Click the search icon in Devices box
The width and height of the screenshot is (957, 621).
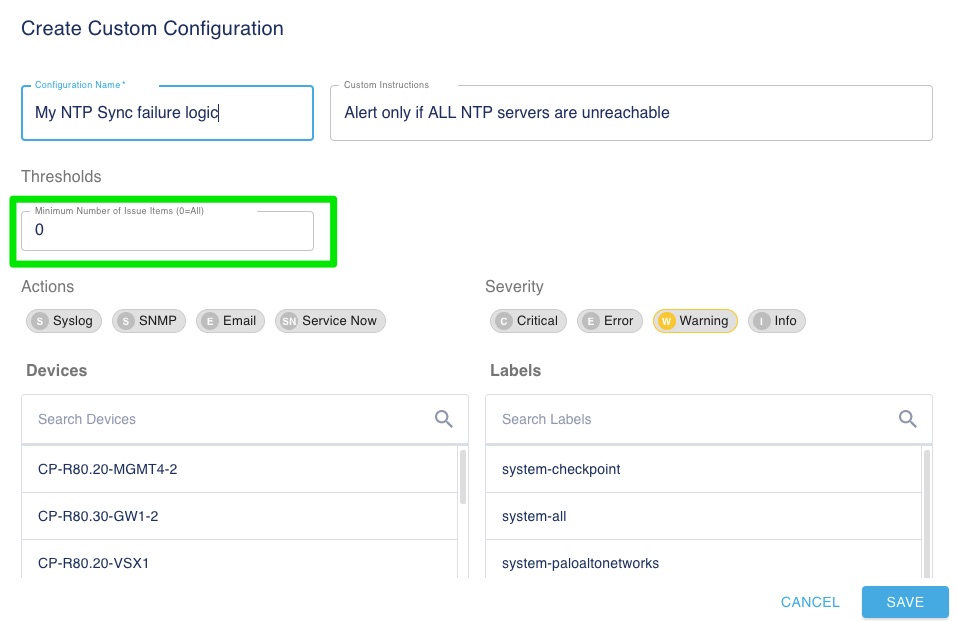444,419
